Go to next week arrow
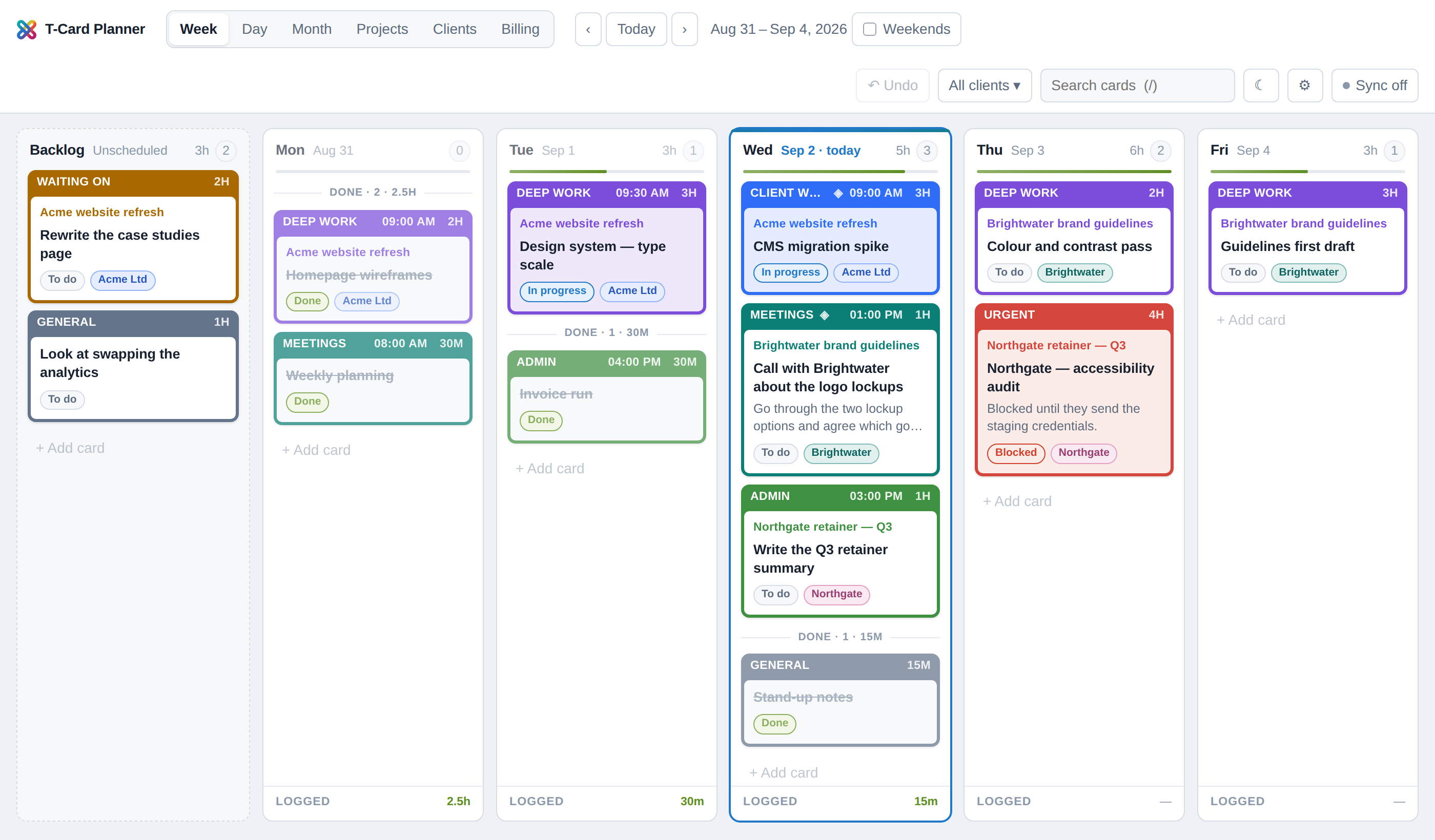Viewport: 1435px width, 840px height. 684,29
